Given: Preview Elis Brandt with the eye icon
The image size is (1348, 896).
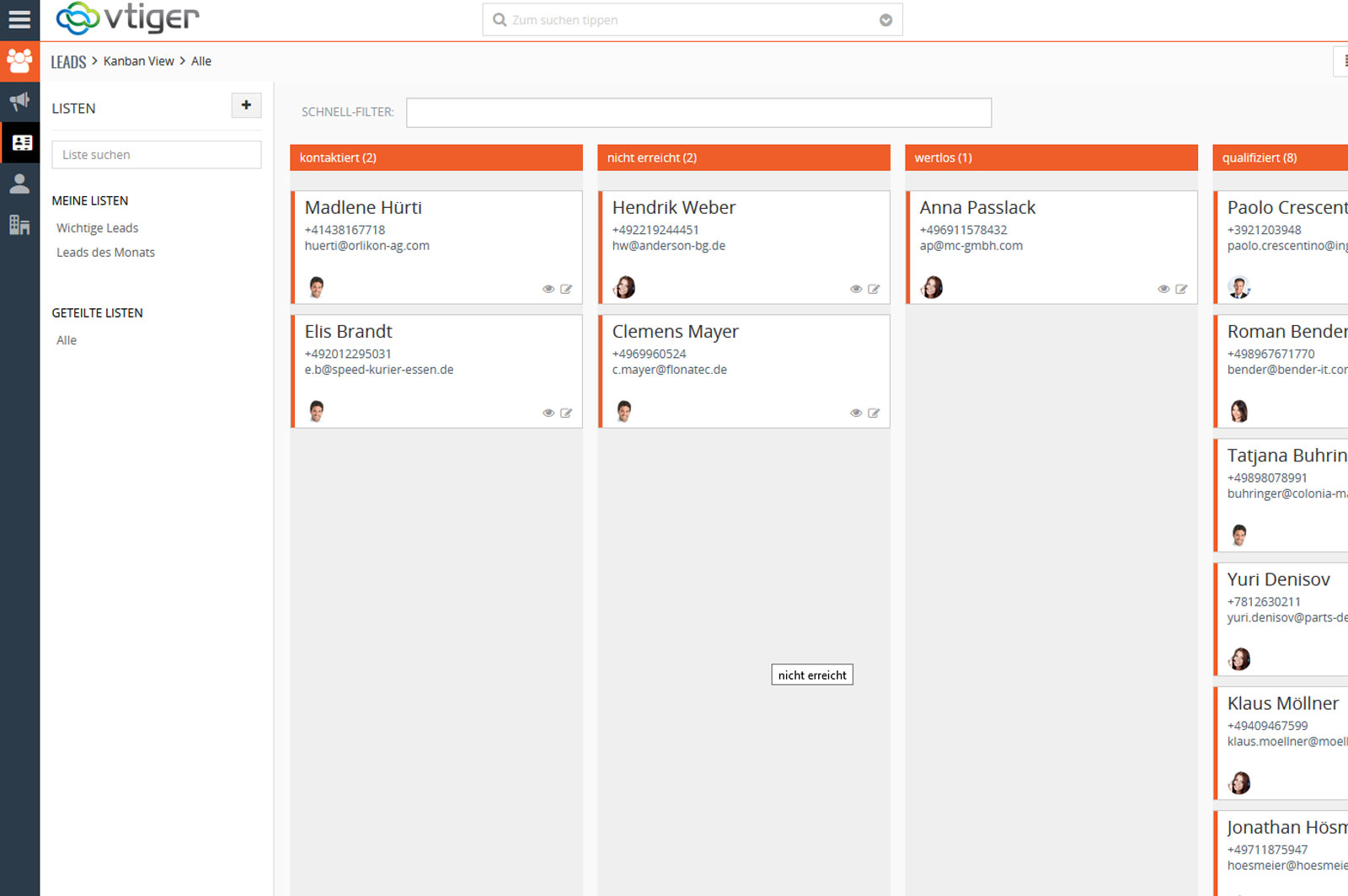Looking at the screenshot, I should 548,413.
